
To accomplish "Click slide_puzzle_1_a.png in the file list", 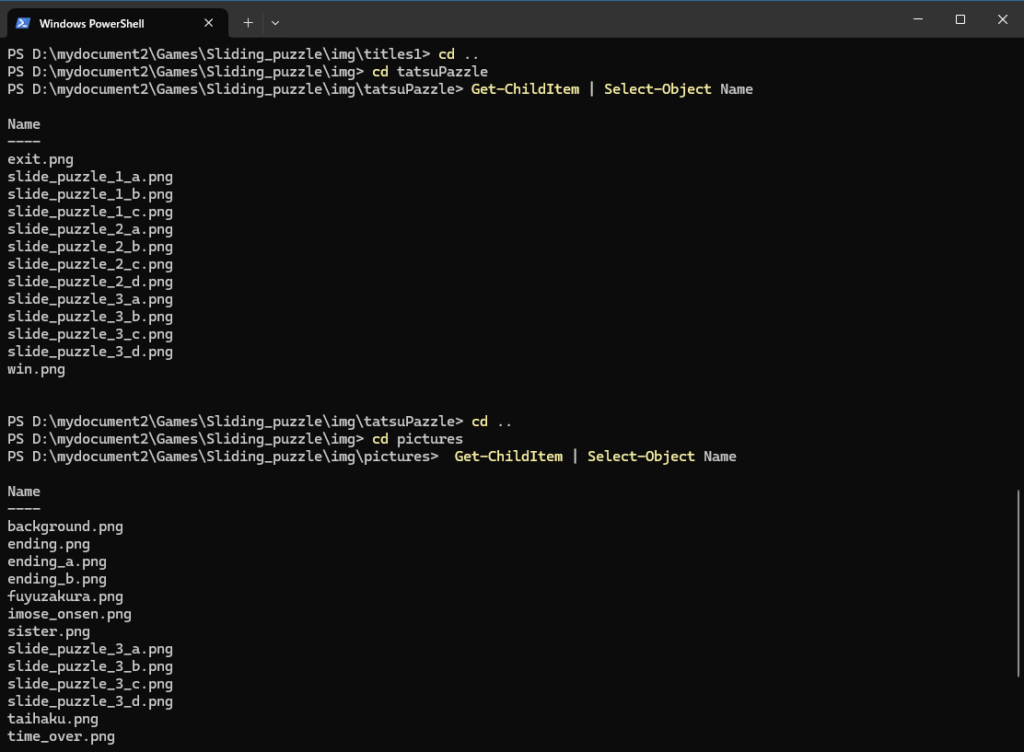I will 90,177.
